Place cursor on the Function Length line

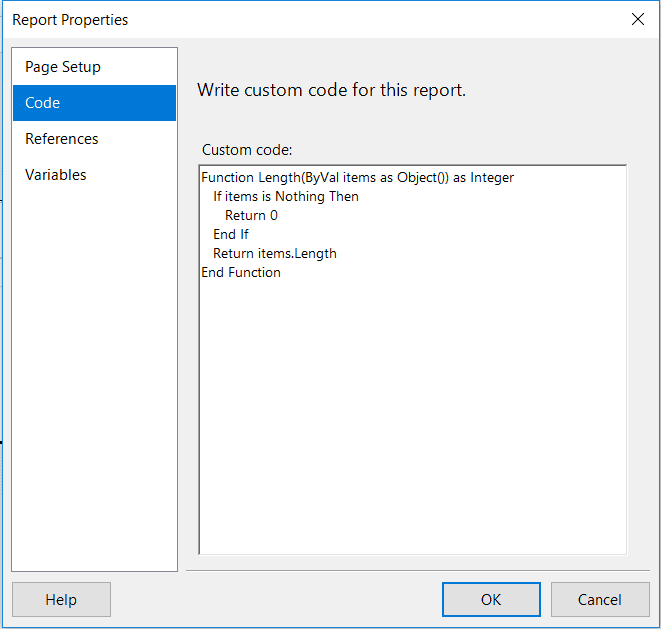click(x=357, y=178)
